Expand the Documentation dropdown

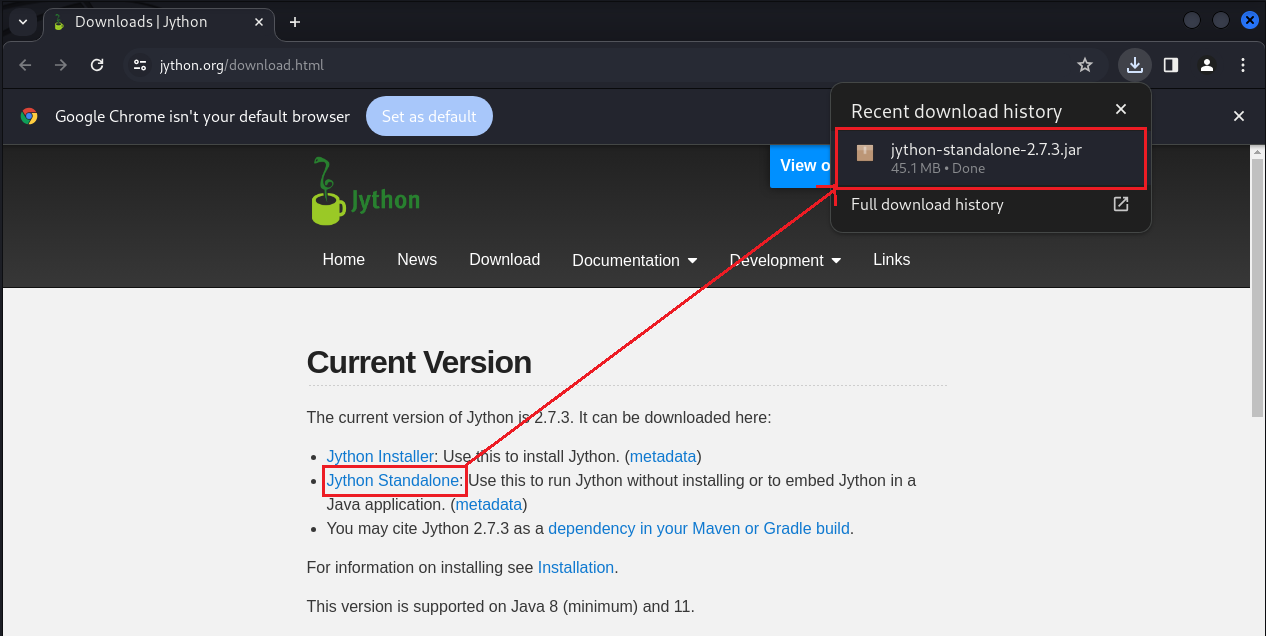point(634,260)
